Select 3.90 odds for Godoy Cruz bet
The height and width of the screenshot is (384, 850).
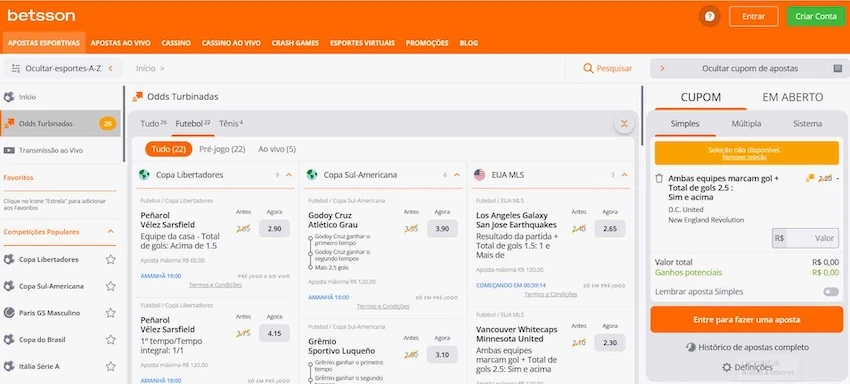(x=442, y=229)
